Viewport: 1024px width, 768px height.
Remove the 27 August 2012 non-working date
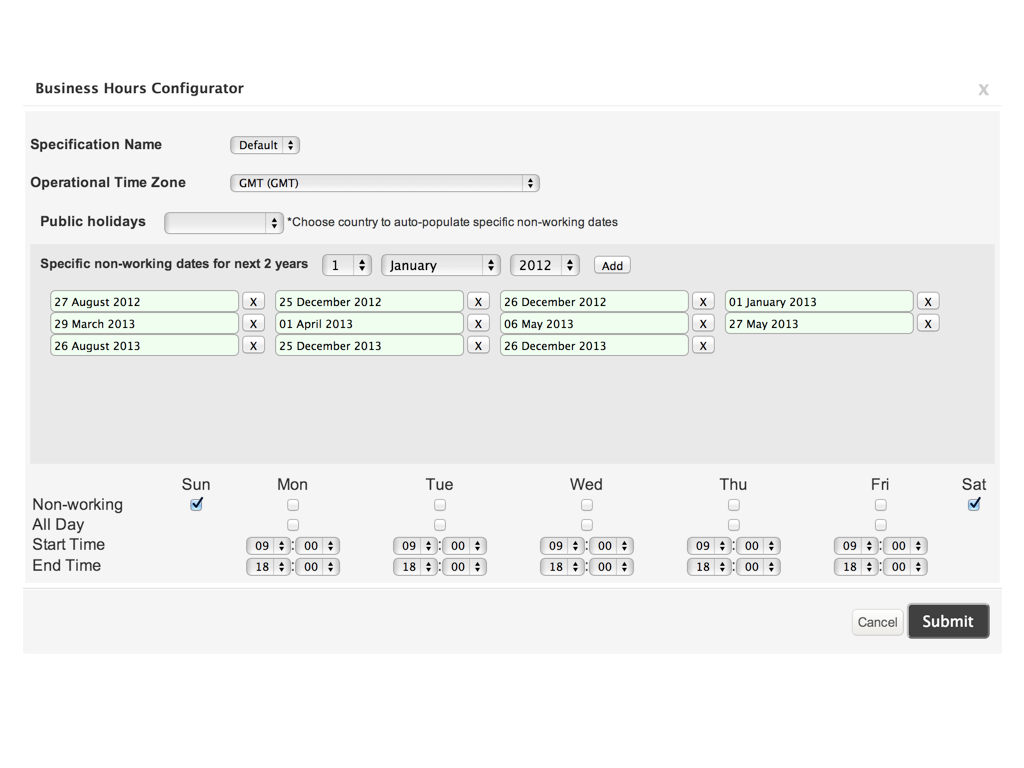(x=254, y=302)
